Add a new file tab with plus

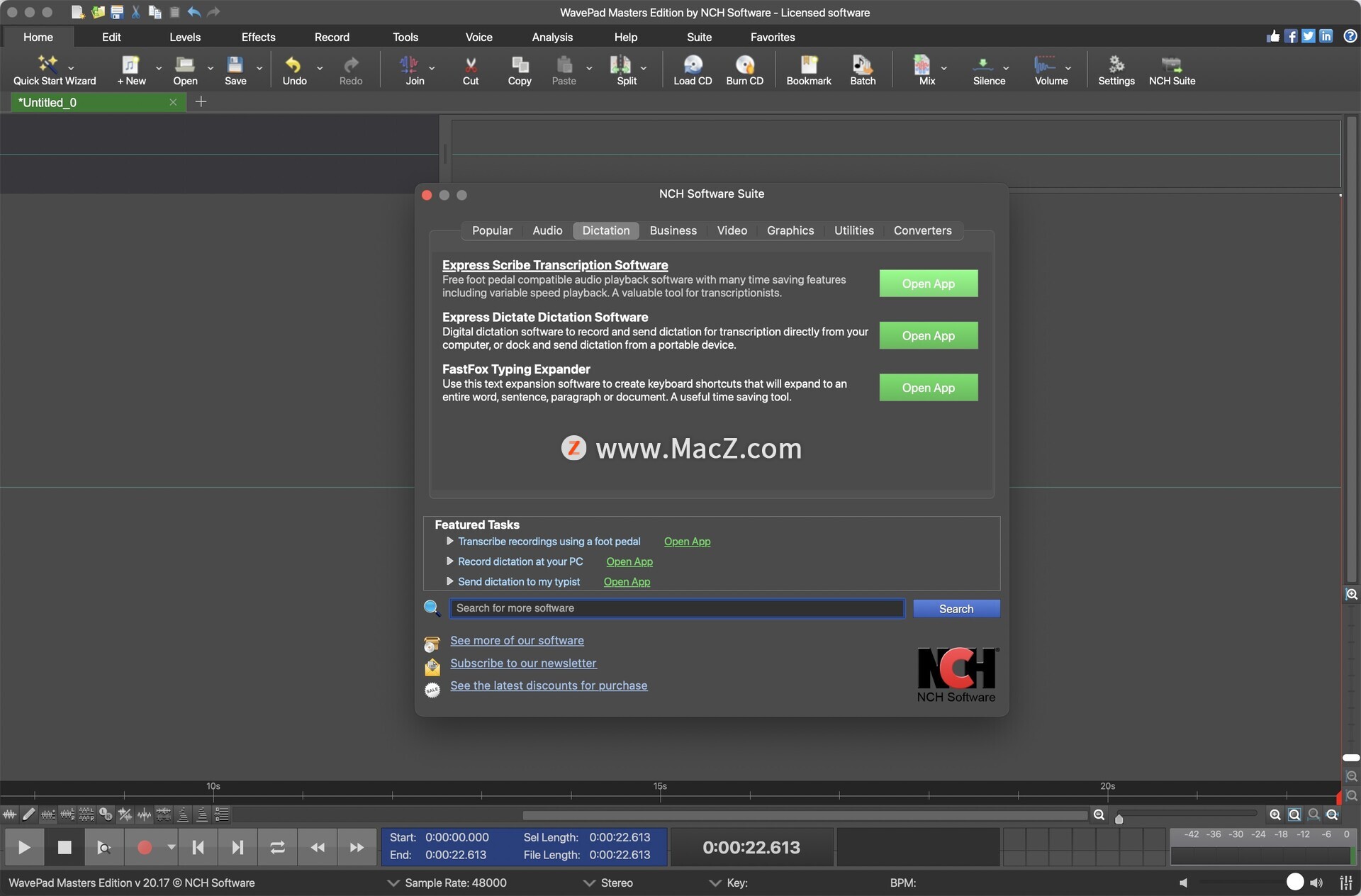pyautogui.click(x=201, y=102)
